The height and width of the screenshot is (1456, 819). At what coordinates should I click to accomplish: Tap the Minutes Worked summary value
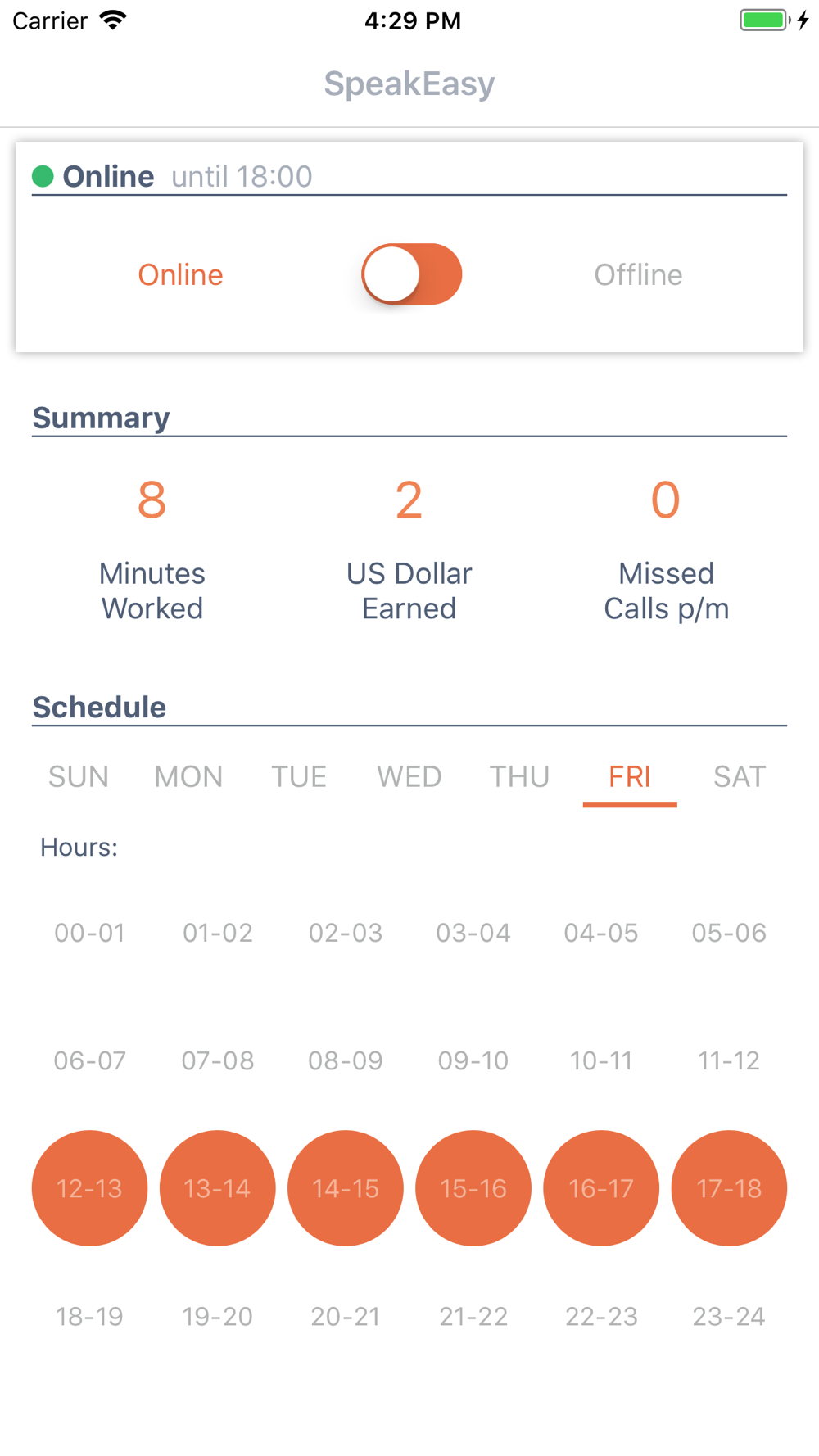click(x=152, y=500)
